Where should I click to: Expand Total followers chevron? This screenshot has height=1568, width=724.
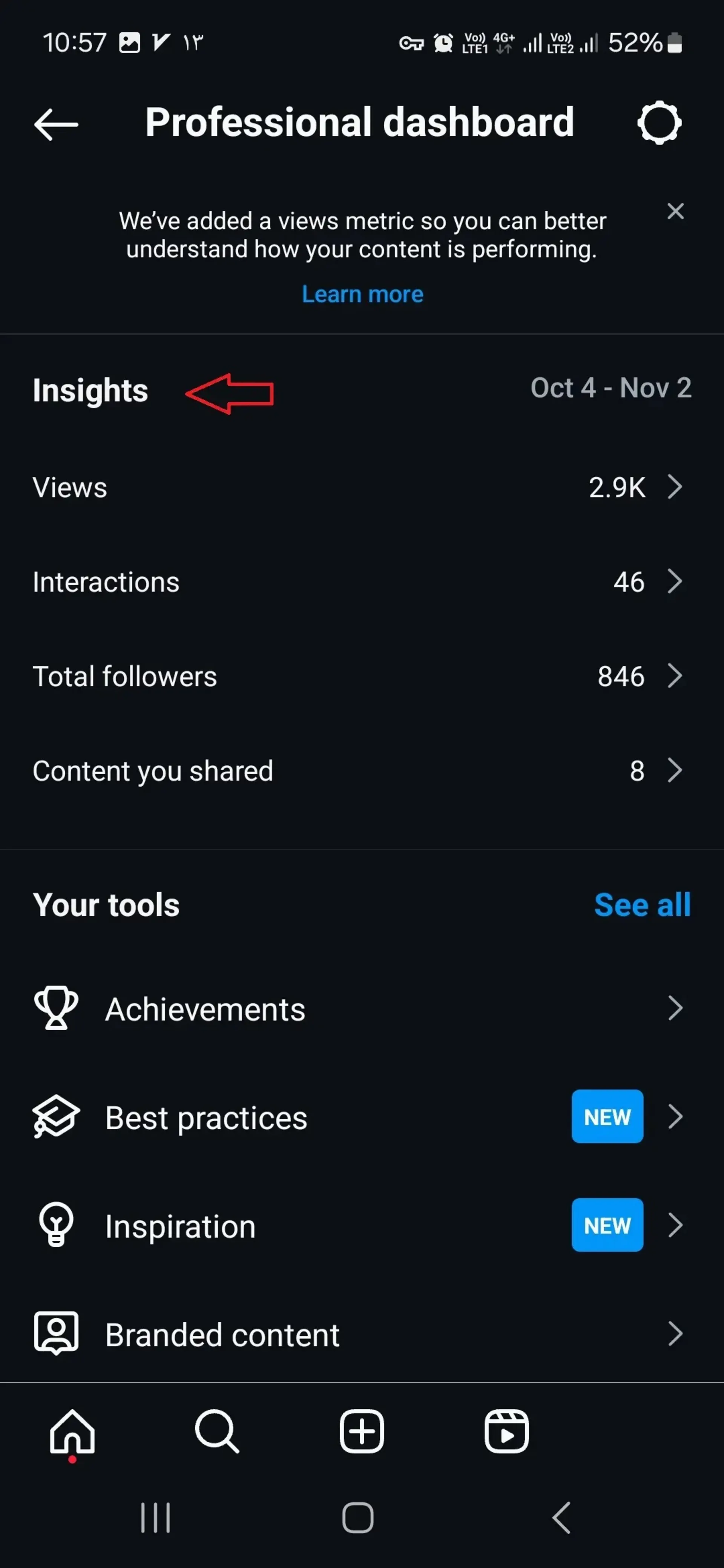675,676
